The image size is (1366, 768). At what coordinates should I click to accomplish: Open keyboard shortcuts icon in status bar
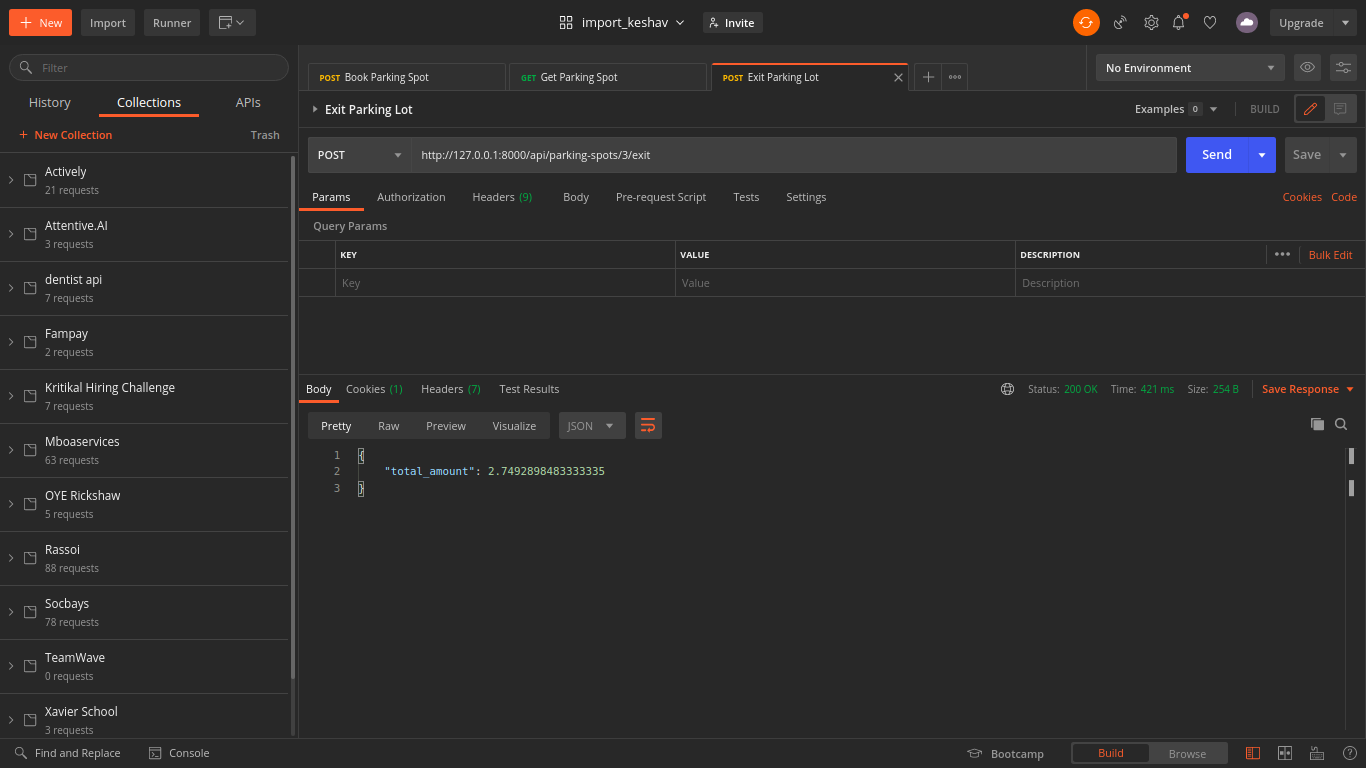(1316, 753)
